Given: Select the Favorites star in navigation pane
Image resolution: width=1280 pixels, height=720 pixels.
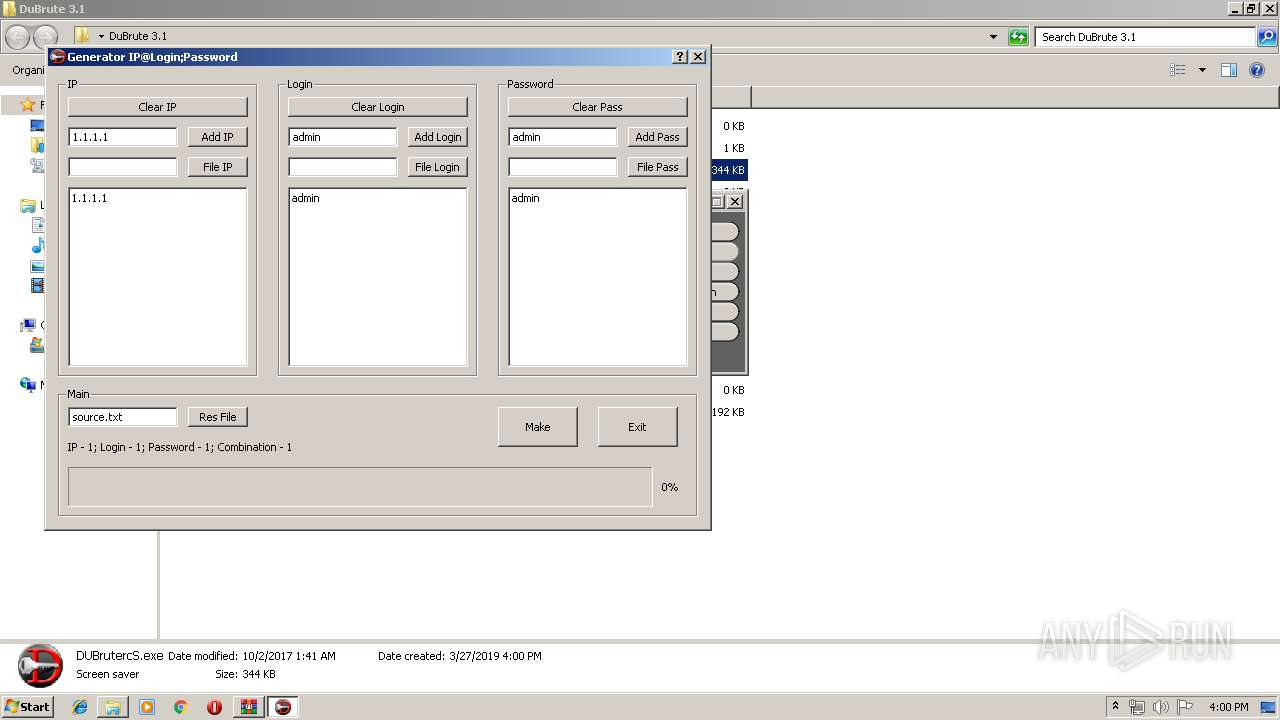Looking at the screenshot, I should click(28, 105).
